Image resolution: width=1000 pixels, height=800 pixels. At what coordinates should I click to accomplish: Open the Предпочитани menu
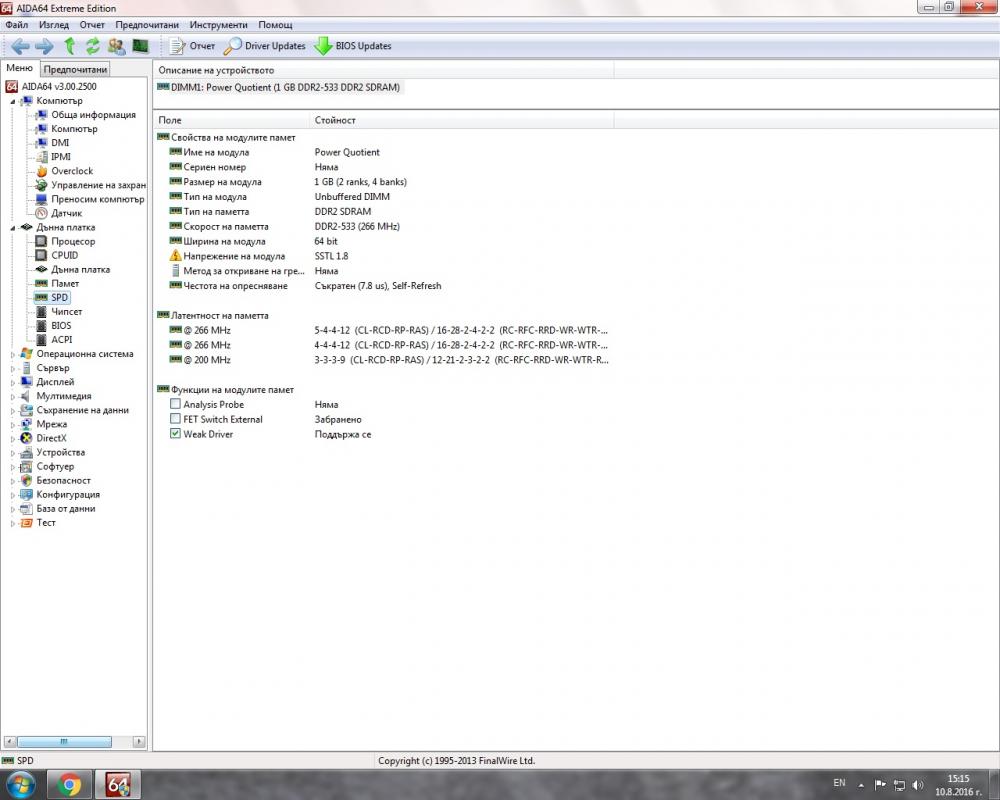[147, 25]
